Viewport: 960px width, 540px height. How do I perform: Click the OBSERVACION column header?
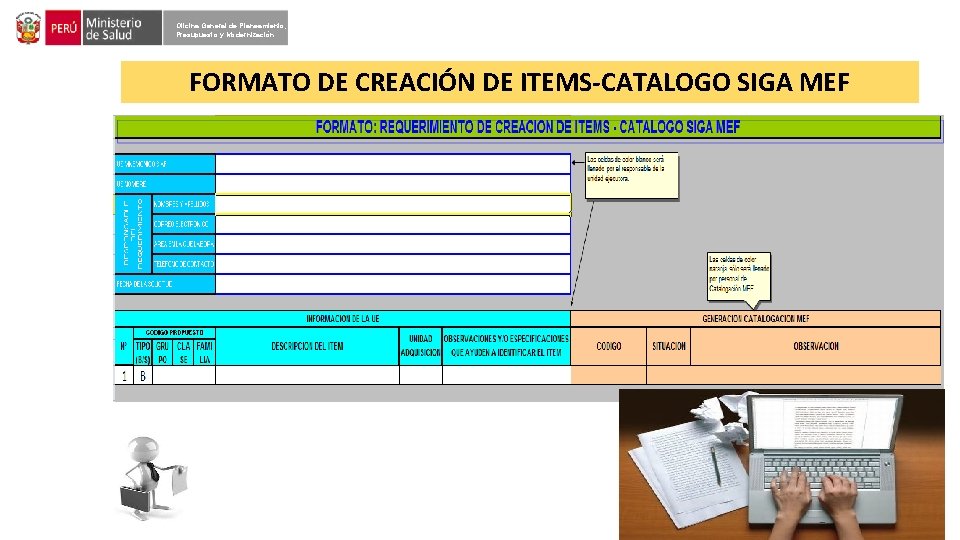coord(816,347)
